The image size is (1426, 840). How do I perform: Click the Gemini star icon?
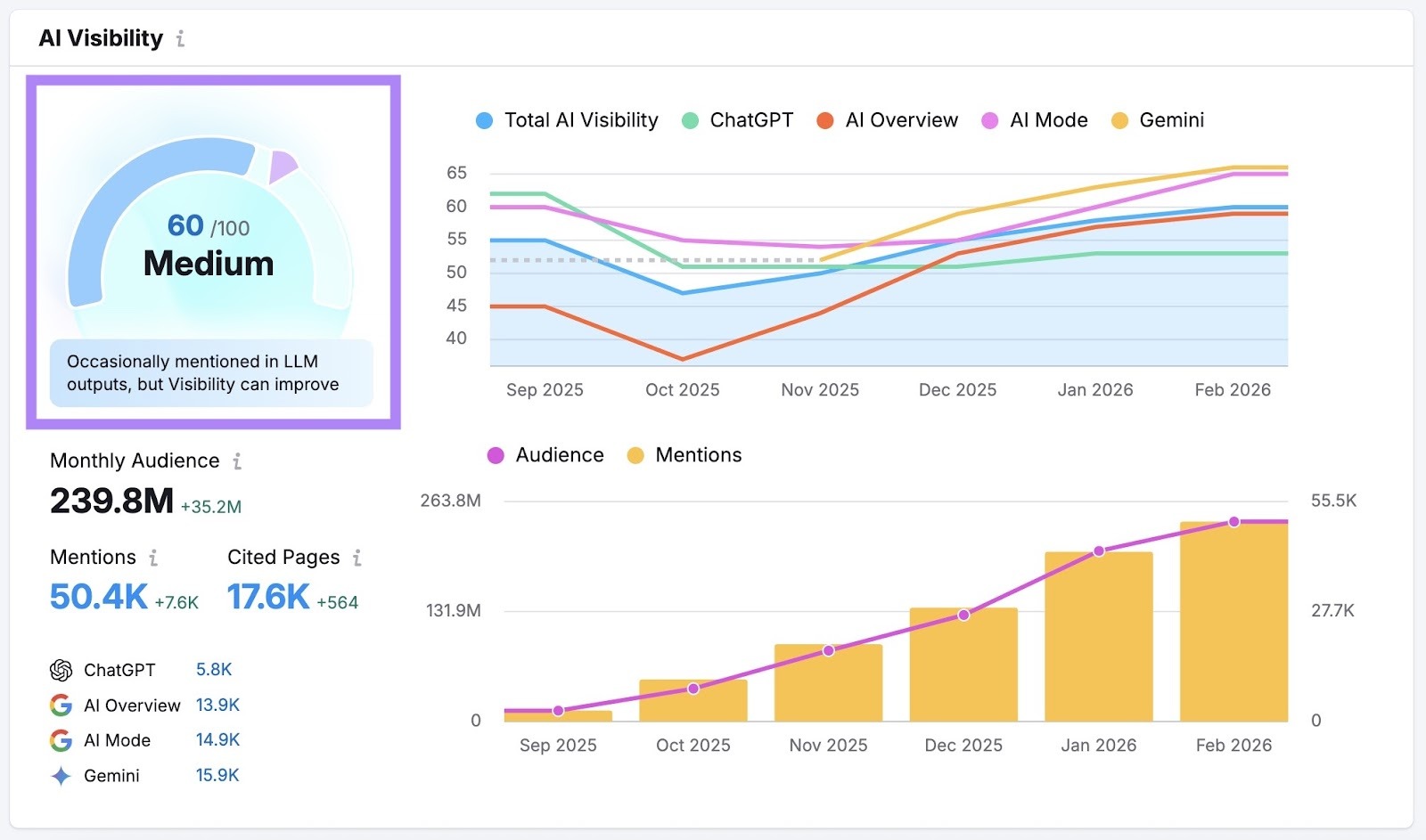tap(59, 776)
